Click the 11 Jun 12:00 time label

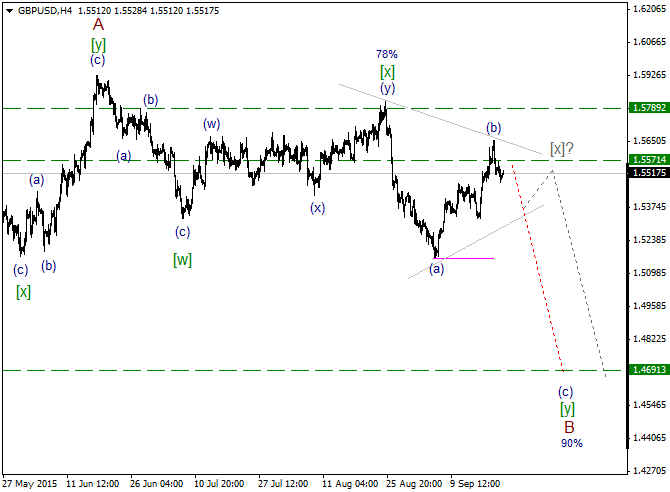click(92, 484)
